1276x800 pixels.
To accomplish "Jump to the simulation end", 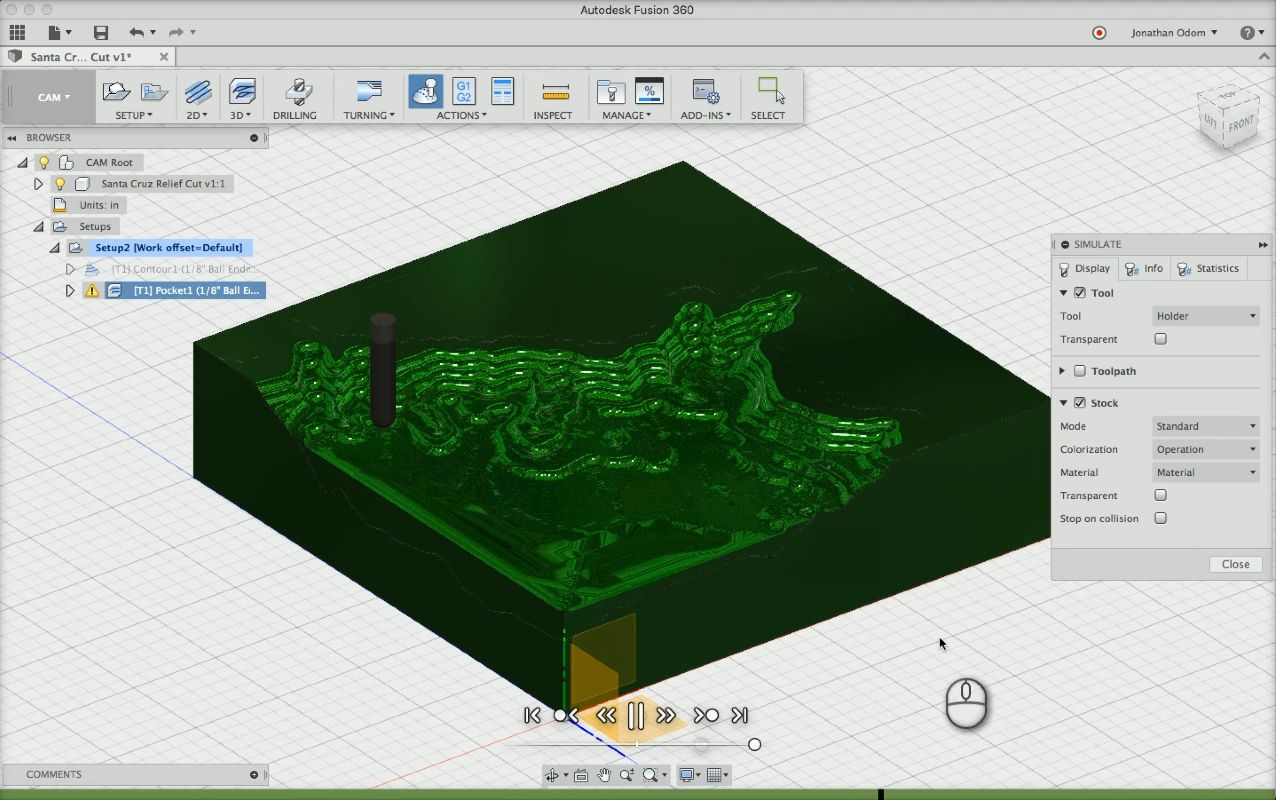I will point(739,715).
